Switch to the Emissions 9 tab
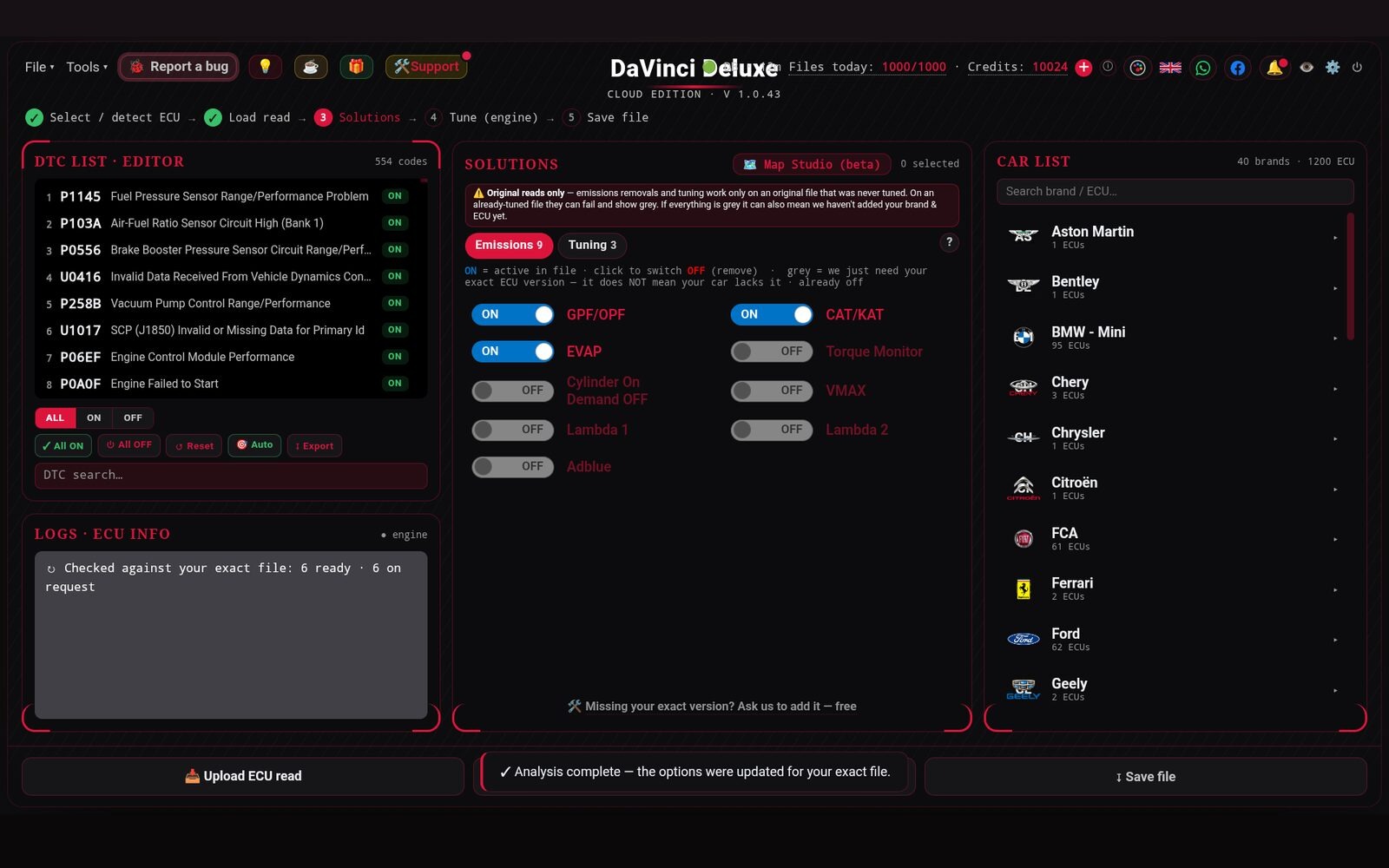Viewport: 1389px width, 868px height. pos(509,245)
